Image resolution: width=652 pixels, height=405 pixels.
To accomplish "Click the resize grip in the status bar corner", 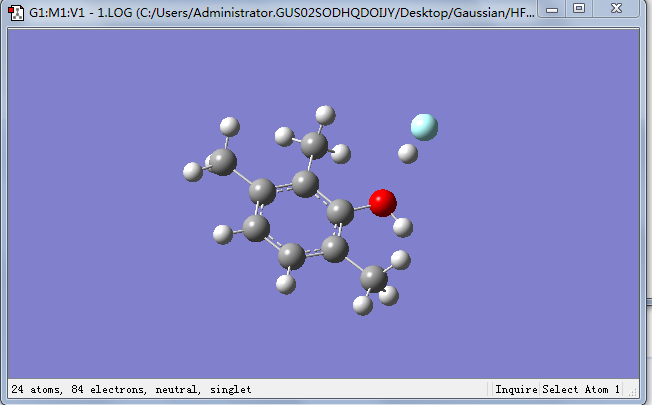I will [x=632, y=391].
